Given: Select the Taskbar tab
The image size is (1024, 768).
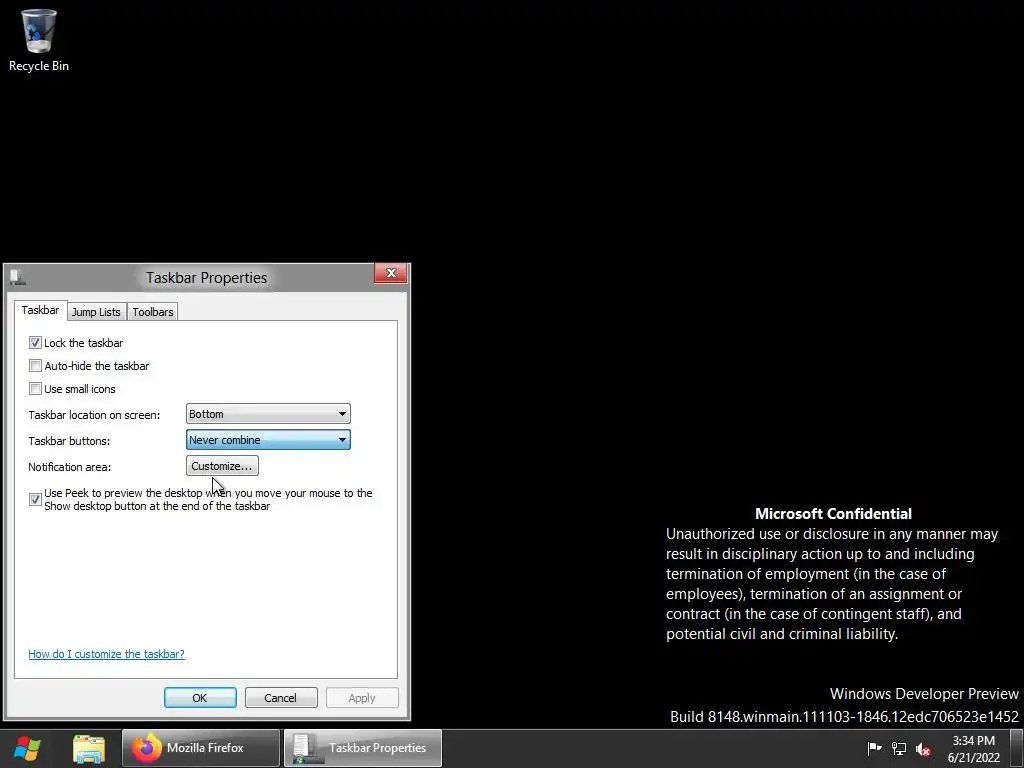Looking at the screenshot, I should (40, 310).
